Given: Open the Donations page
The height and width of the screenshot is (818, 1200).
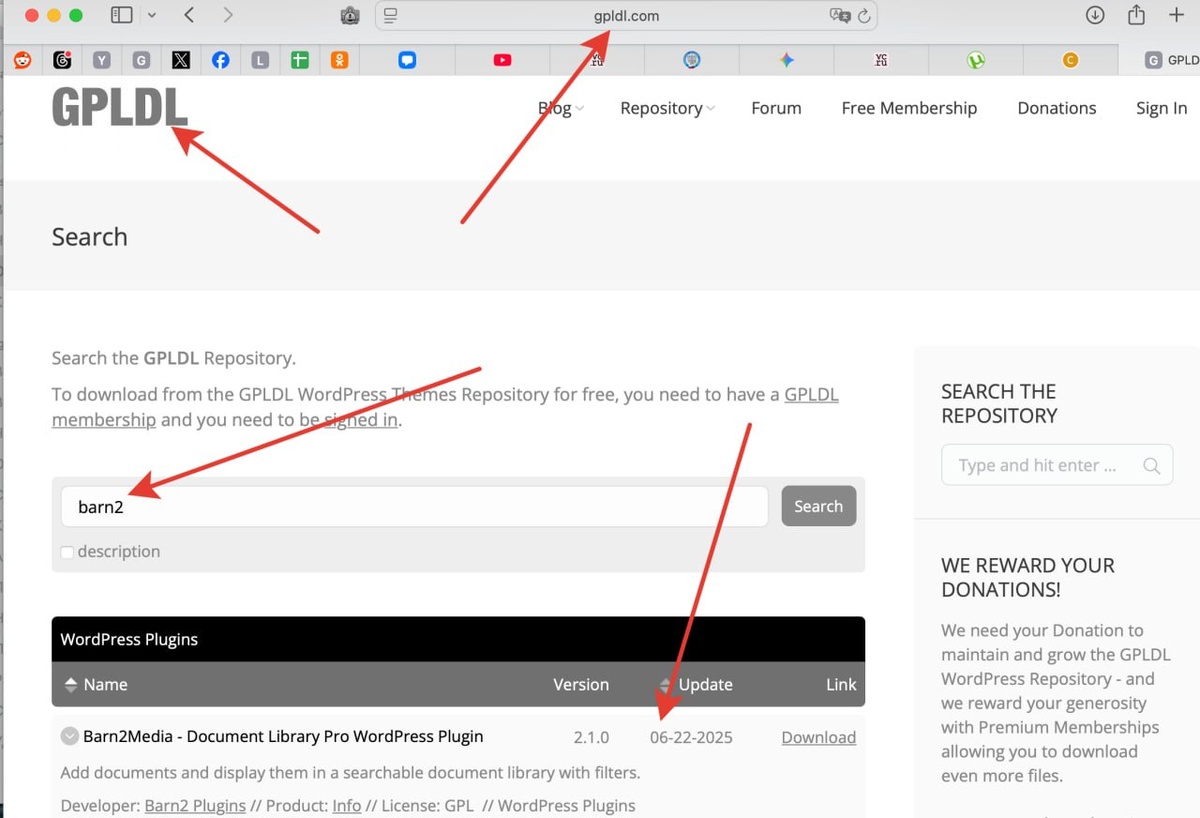Looking at the screenshot, I should click(x=1057, y=108).
